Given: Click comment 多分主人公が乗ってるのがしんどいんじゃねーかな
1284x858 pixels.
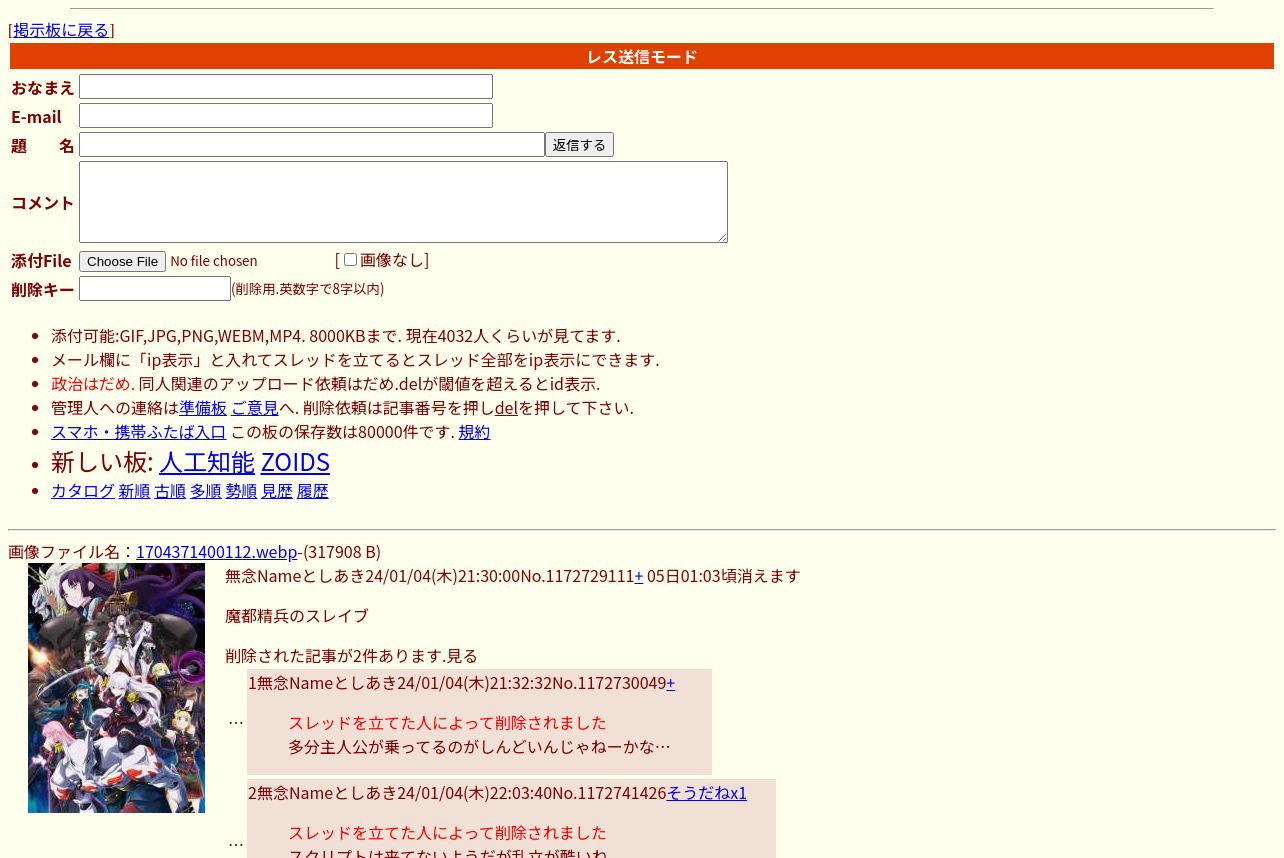Looking at the screenshot, I should pos(479,746).
